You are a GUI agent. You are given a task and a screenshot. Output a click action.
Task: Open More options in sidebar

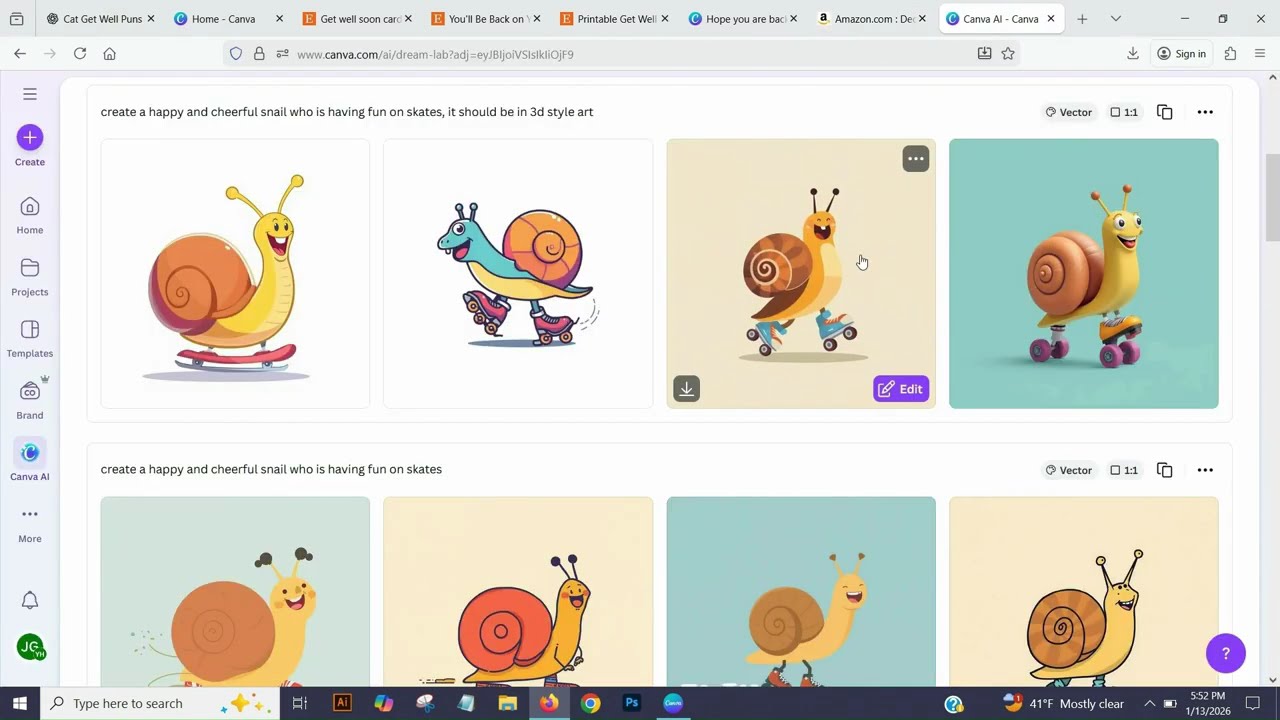[x=30, y=524]
